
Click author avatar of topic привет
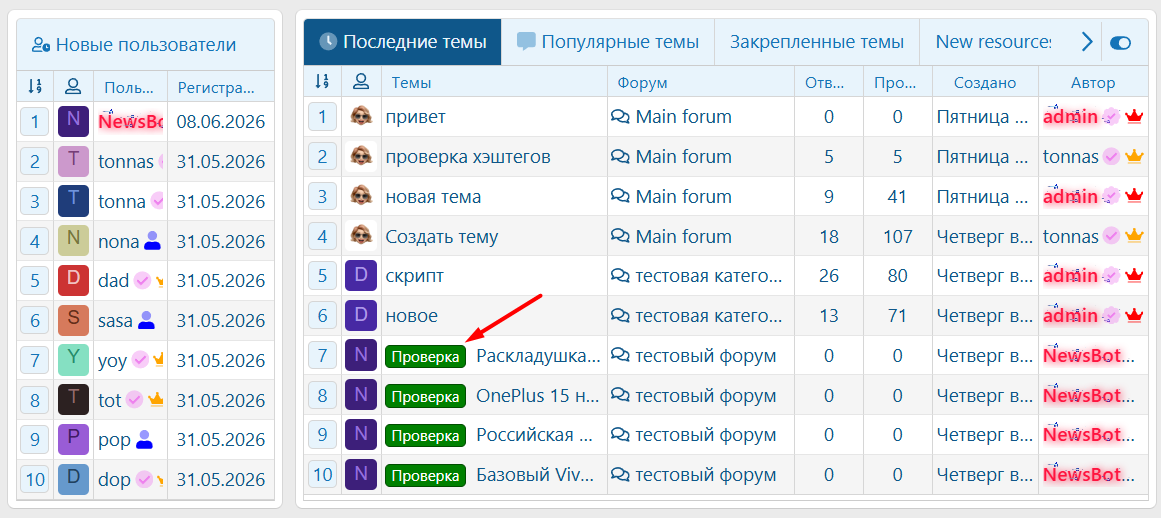(x=361, y=116)
